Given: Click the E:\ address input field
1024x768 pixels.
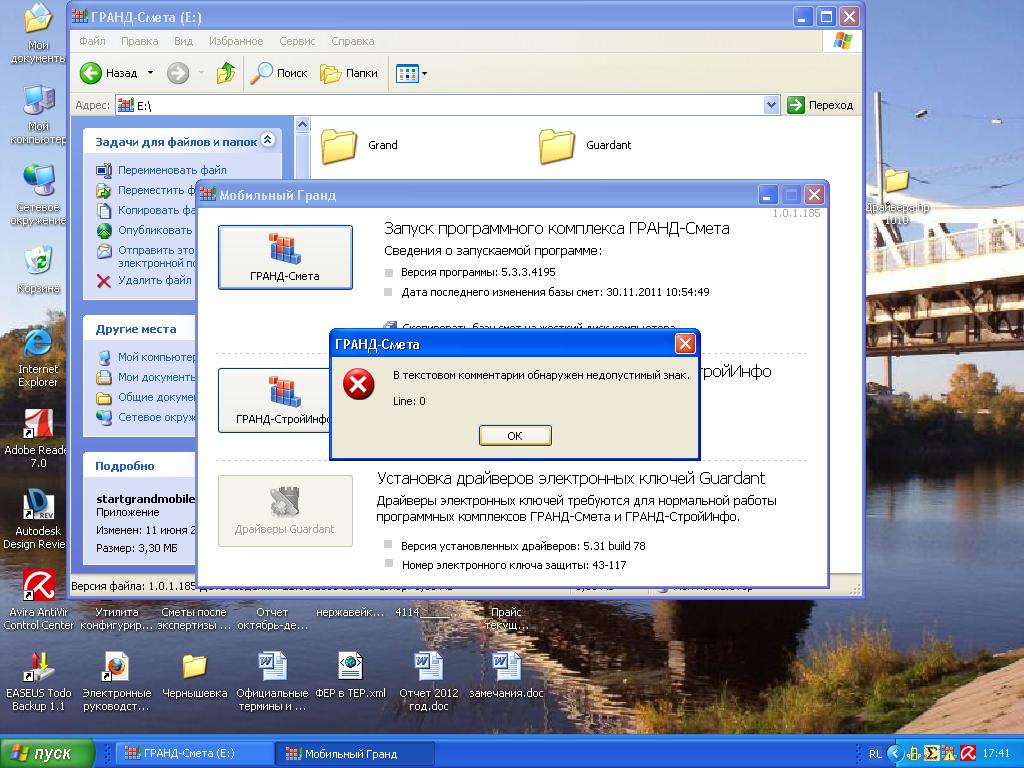Looking at the screenshot, I should point(440,105).
